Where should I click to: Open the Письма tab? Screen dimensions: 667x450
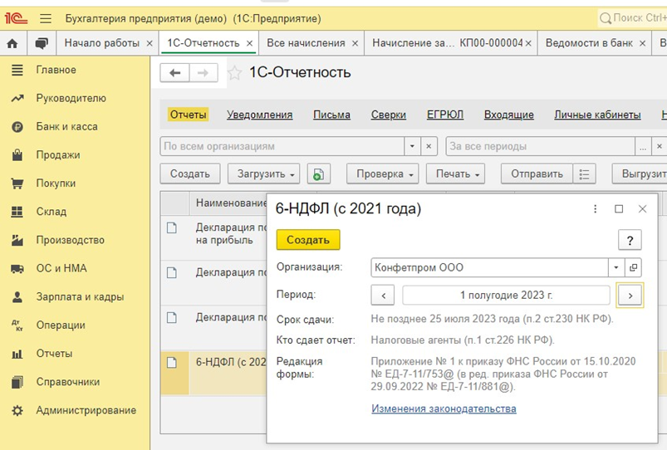(x=332, y=115)
